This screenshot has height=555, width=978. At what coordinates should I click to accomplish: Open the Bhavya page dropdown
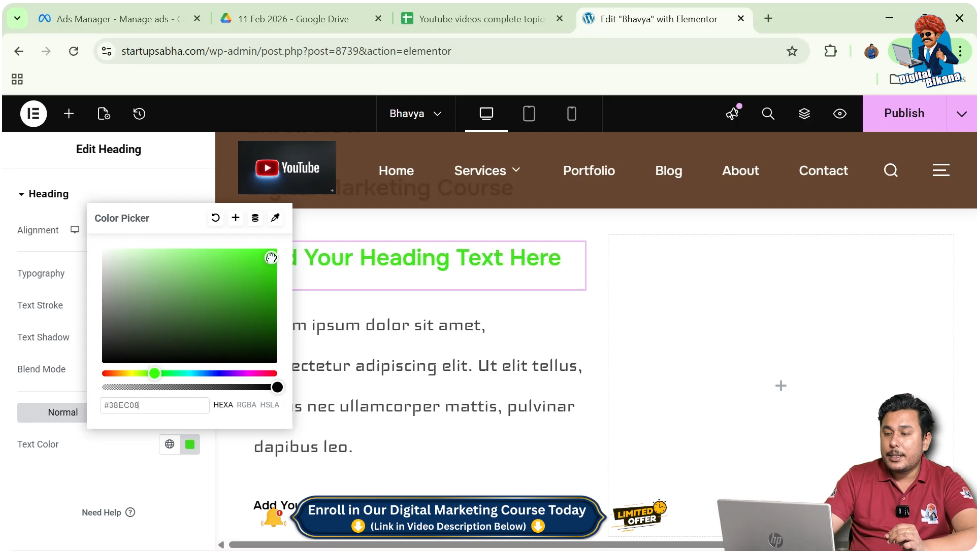(x=415, y=113)
